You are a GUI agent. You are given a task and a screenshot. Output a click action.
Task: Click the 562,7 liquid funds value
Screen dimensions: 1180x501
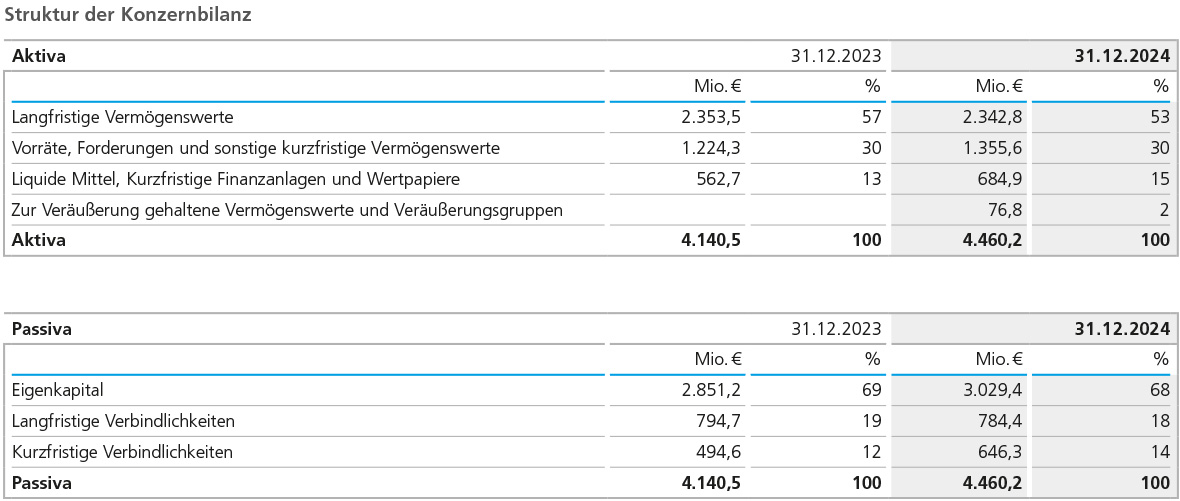716,179
